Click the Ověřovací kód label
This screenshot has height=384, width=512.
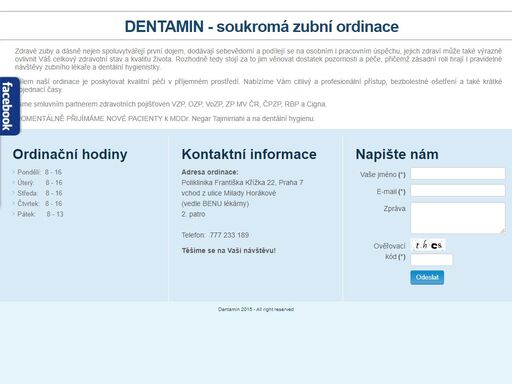(389, 251)
